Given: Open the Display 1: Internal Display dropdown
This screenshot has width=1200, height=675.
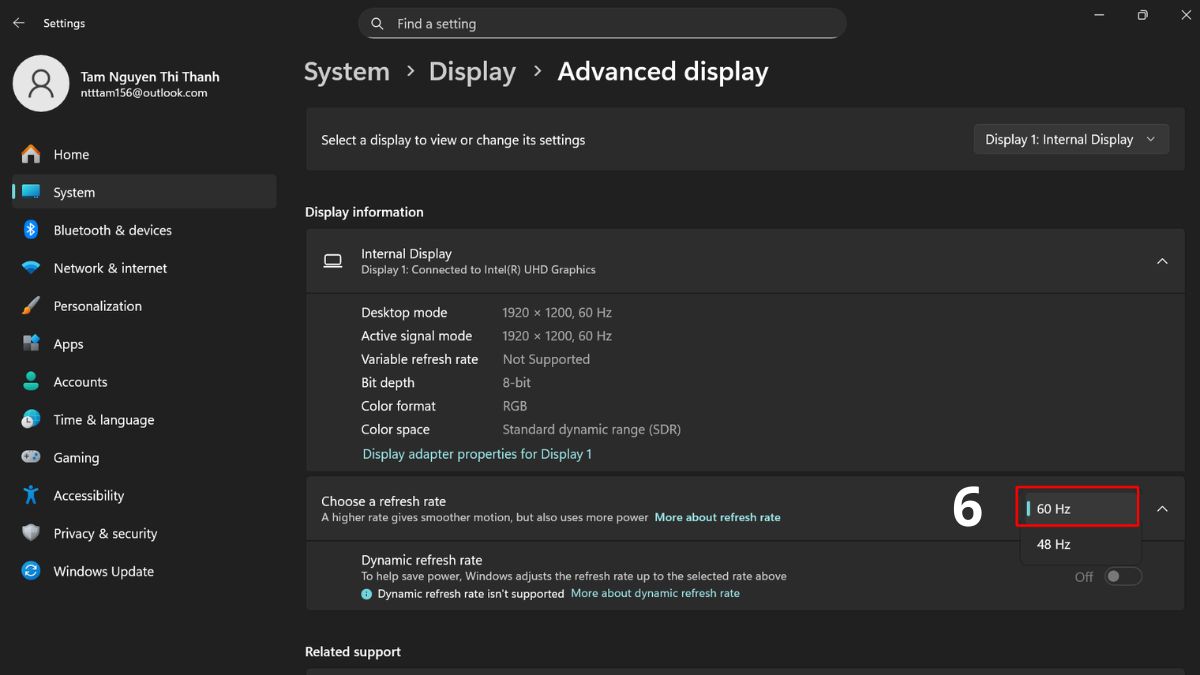Looking at the screenshot, I should point(1070,140).
